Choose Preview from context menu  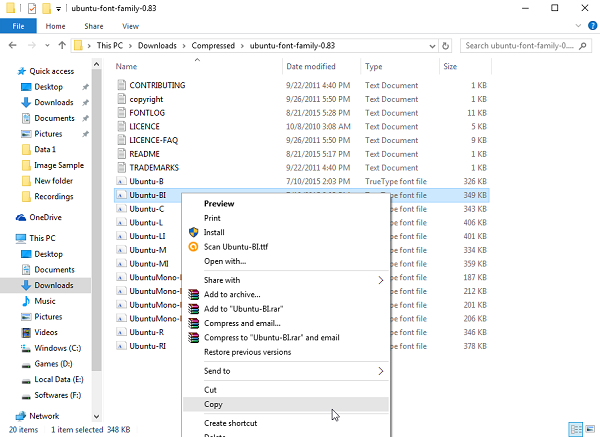click(286, 204)
